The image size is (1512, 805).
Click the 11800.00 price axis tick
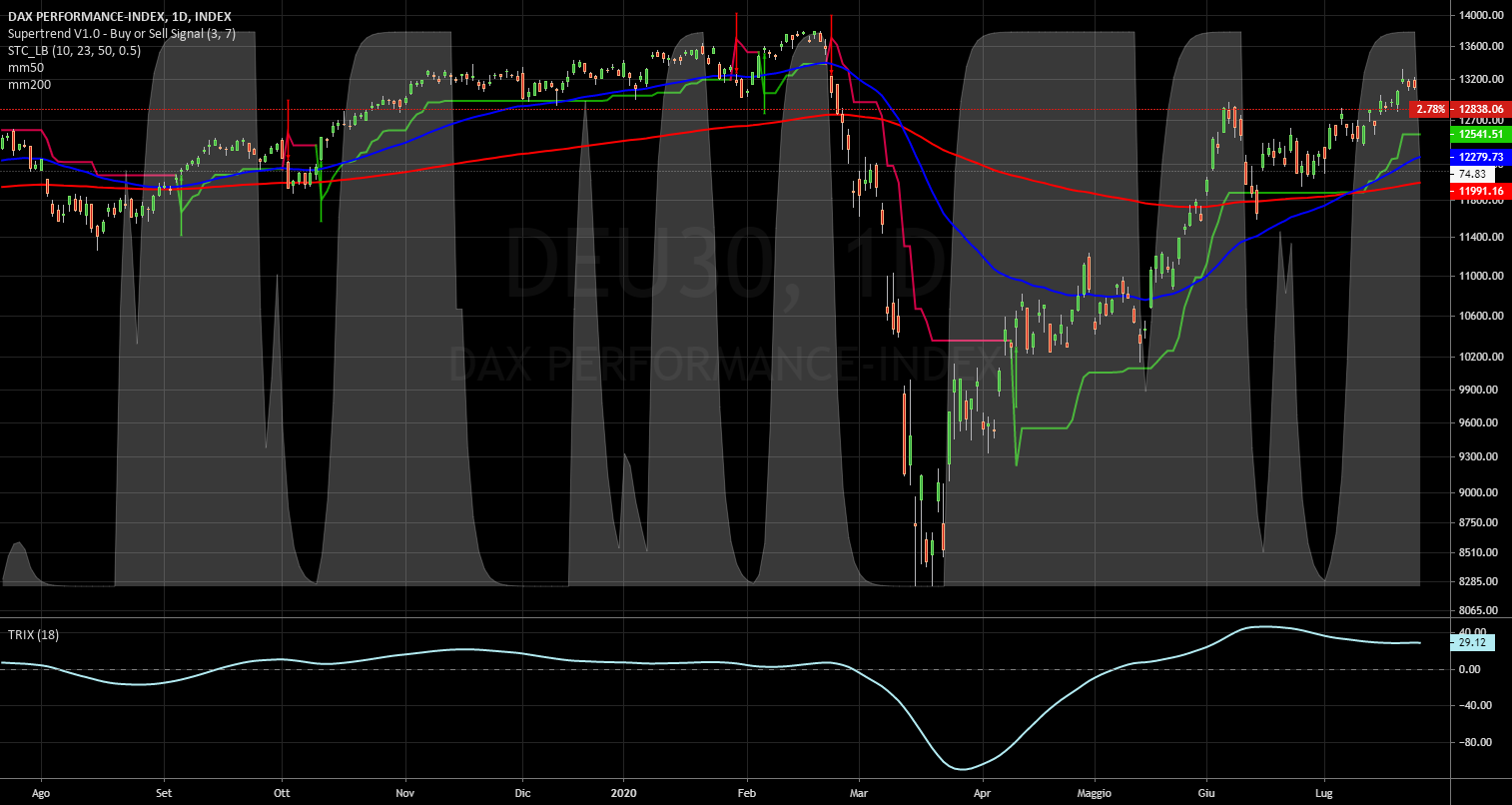click(1481, 201)
